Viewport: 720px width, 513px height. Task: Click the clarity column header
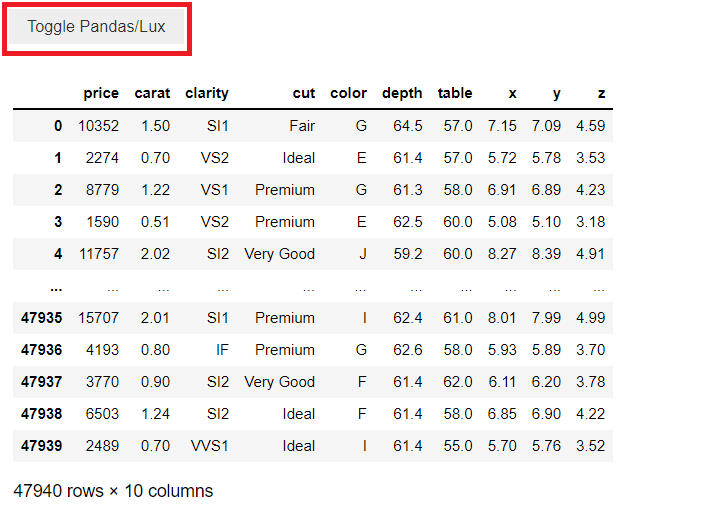(207, 93)
